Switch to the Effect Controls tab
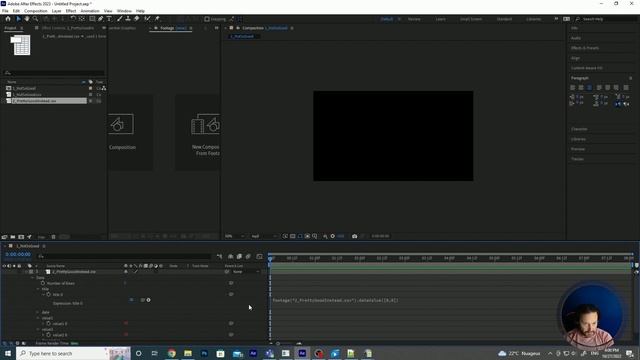 click(67, 28)
